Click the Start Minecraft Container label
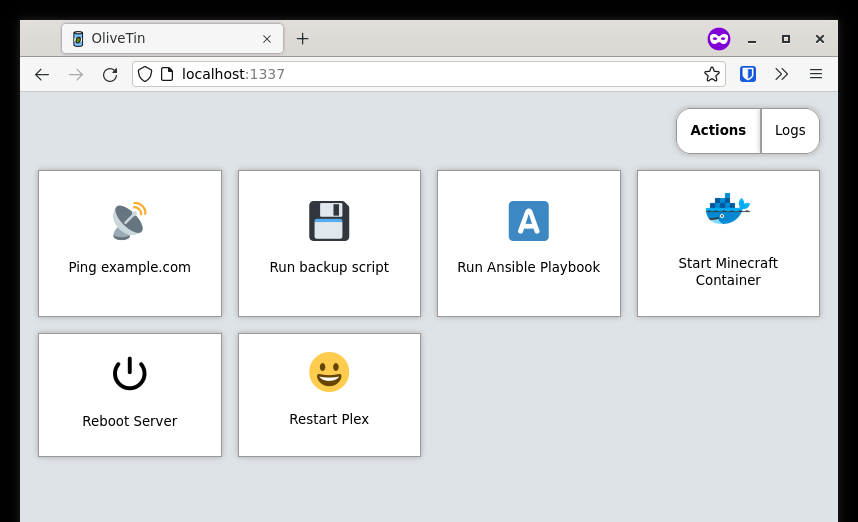This screenshot has width=858, height=522. (x=728, y=271)
